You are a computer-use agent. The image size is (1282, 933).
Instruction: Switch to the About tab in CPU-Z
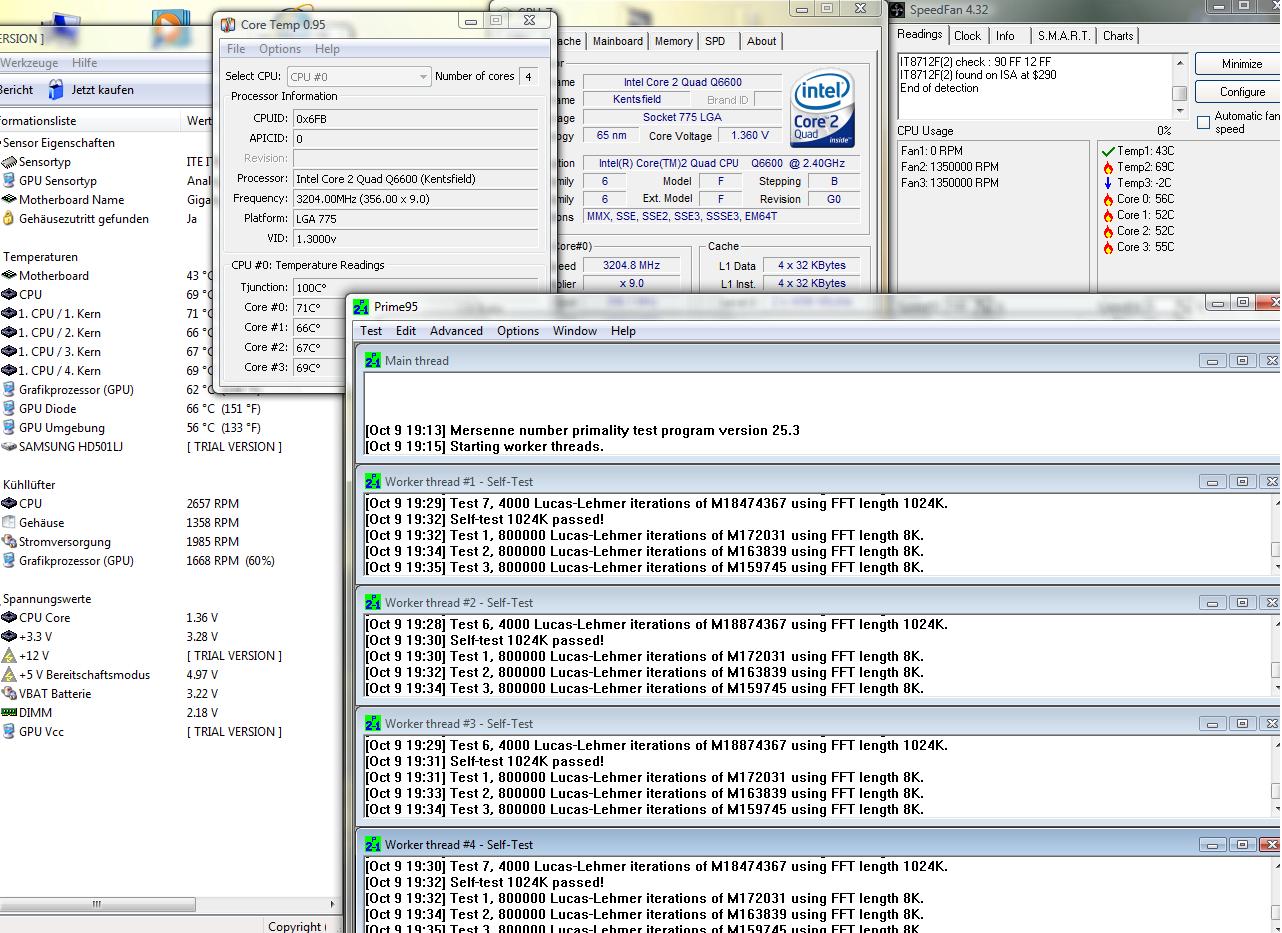tap(761, 41)
